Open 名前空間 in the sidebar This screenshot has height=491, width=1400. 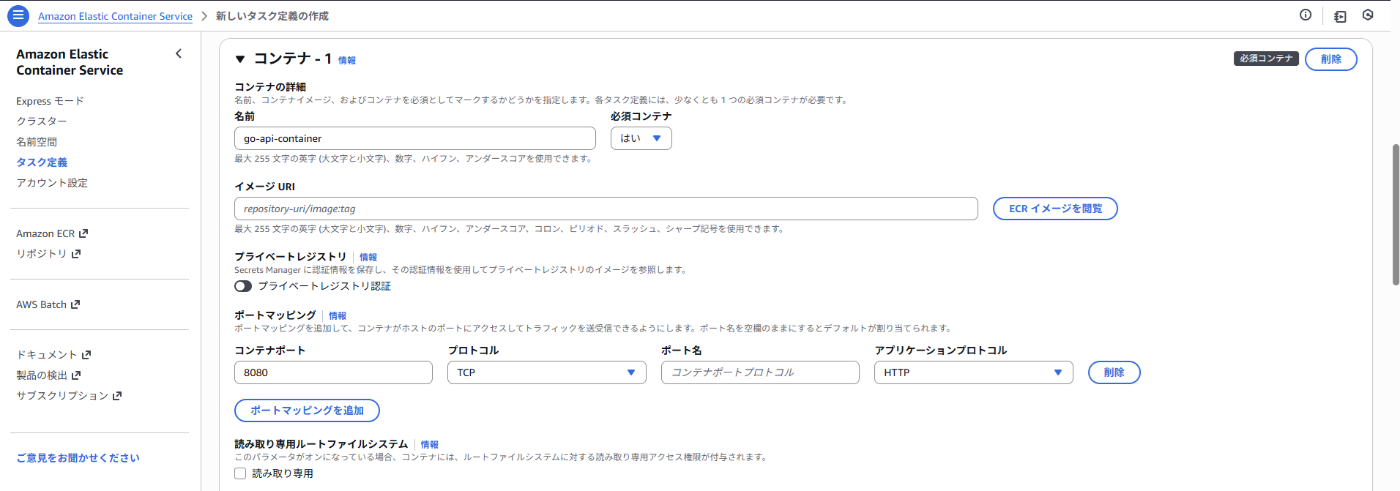36,142
